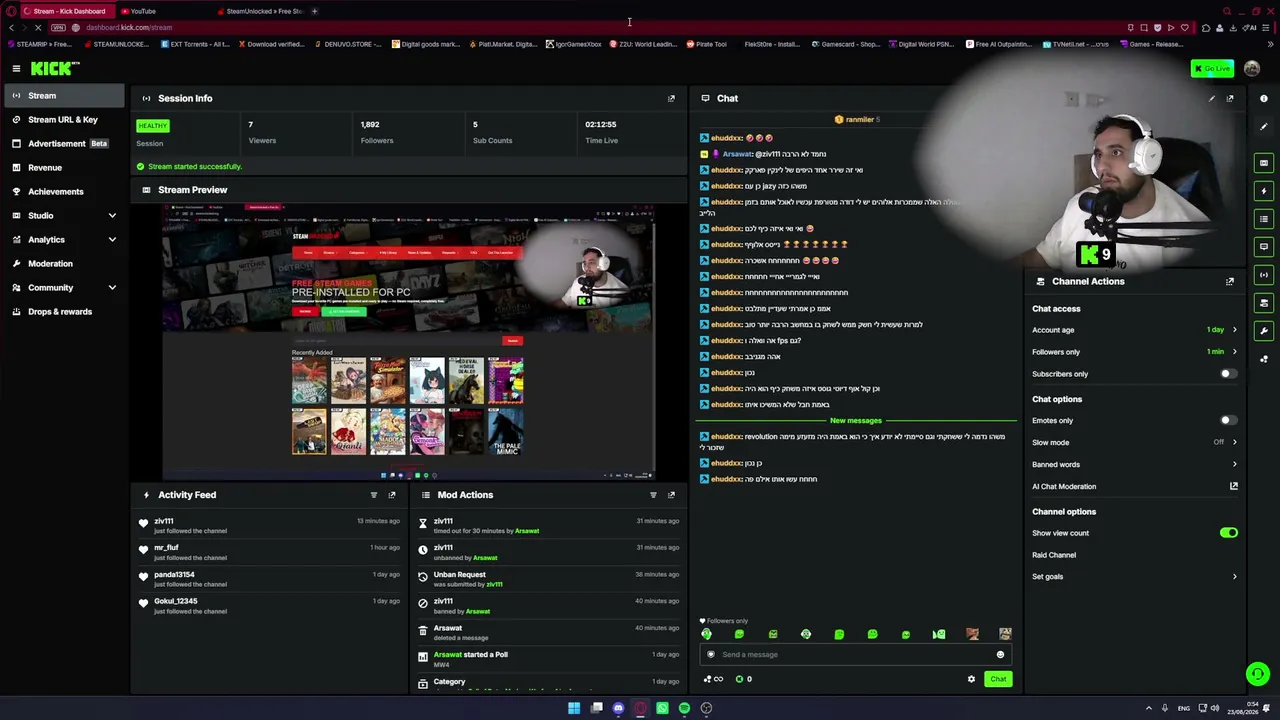
Task: Open the info icon in right sidebar
Action: (x=1264, y=98)
